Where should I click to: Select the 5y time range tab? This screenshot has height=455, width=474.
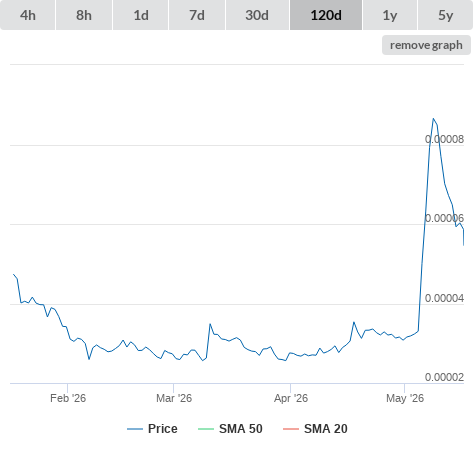(x=446, y=15)
